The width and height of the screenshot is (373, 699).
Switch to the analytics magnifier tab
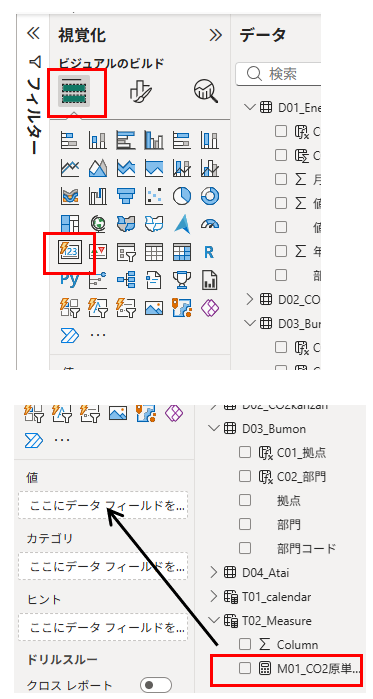coord(206,91)
